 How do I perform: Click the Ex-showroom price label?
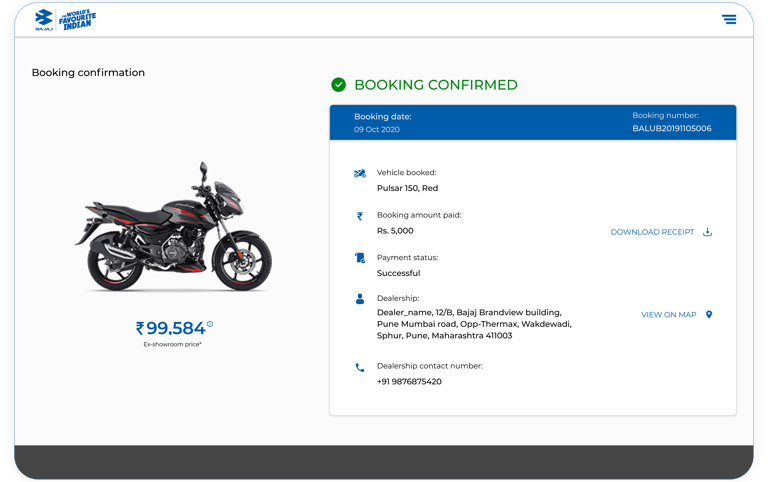pos(172,344)
